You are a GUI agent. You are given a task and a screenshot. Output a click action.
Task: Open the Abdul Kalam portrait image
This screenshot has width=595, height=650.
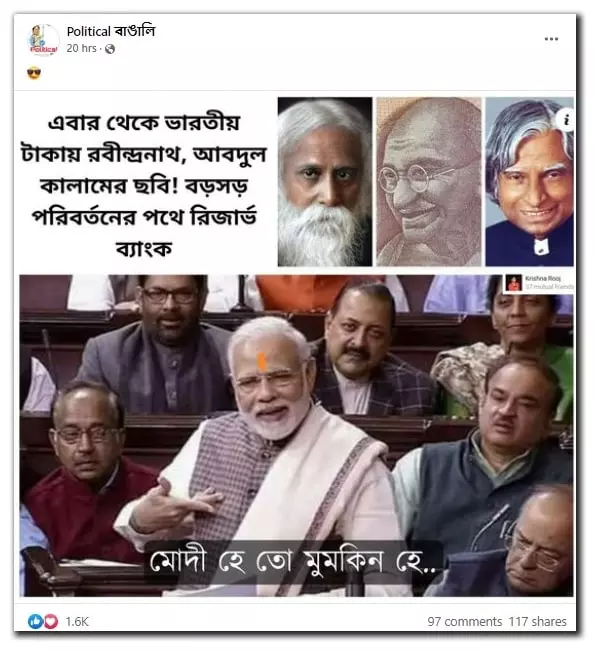(x=529, y=182)
